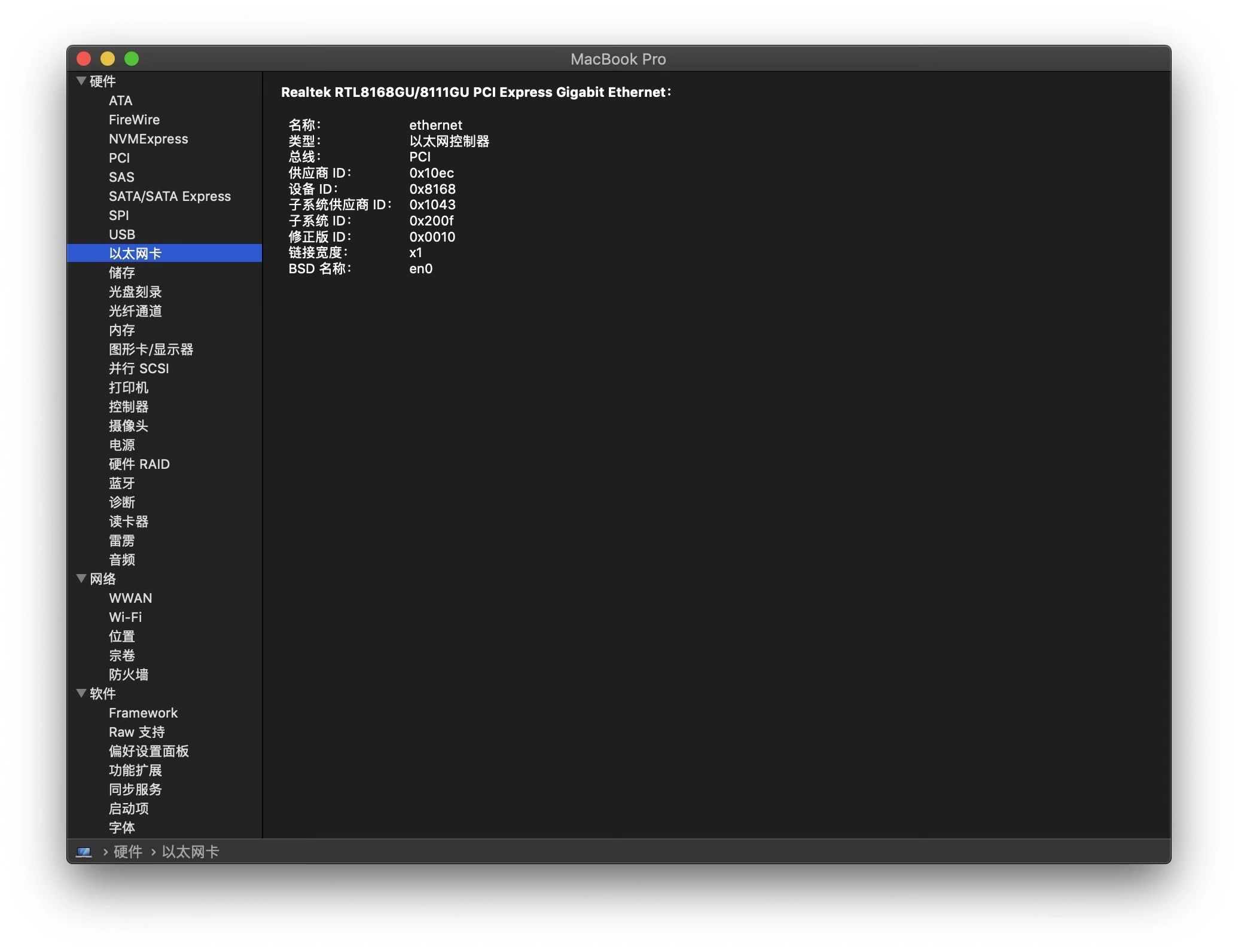This screenshot has width=1238, height=952.
Task: Select 硬件 RAID in the sidebar
Action: pyautogui.click(x=139, y=464)
